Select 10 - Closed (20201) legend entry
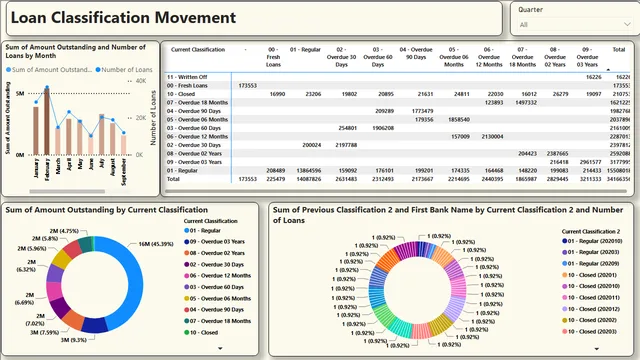This screenshot has width=640, height=360. pyautogui.click(x=589, y=275)
